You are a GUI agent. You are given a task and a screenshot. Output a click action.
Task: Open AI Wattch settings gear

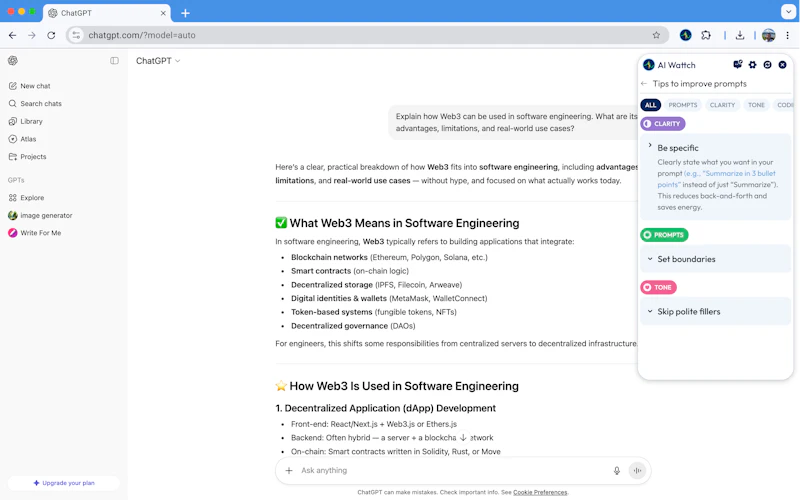tap(753, 65)
